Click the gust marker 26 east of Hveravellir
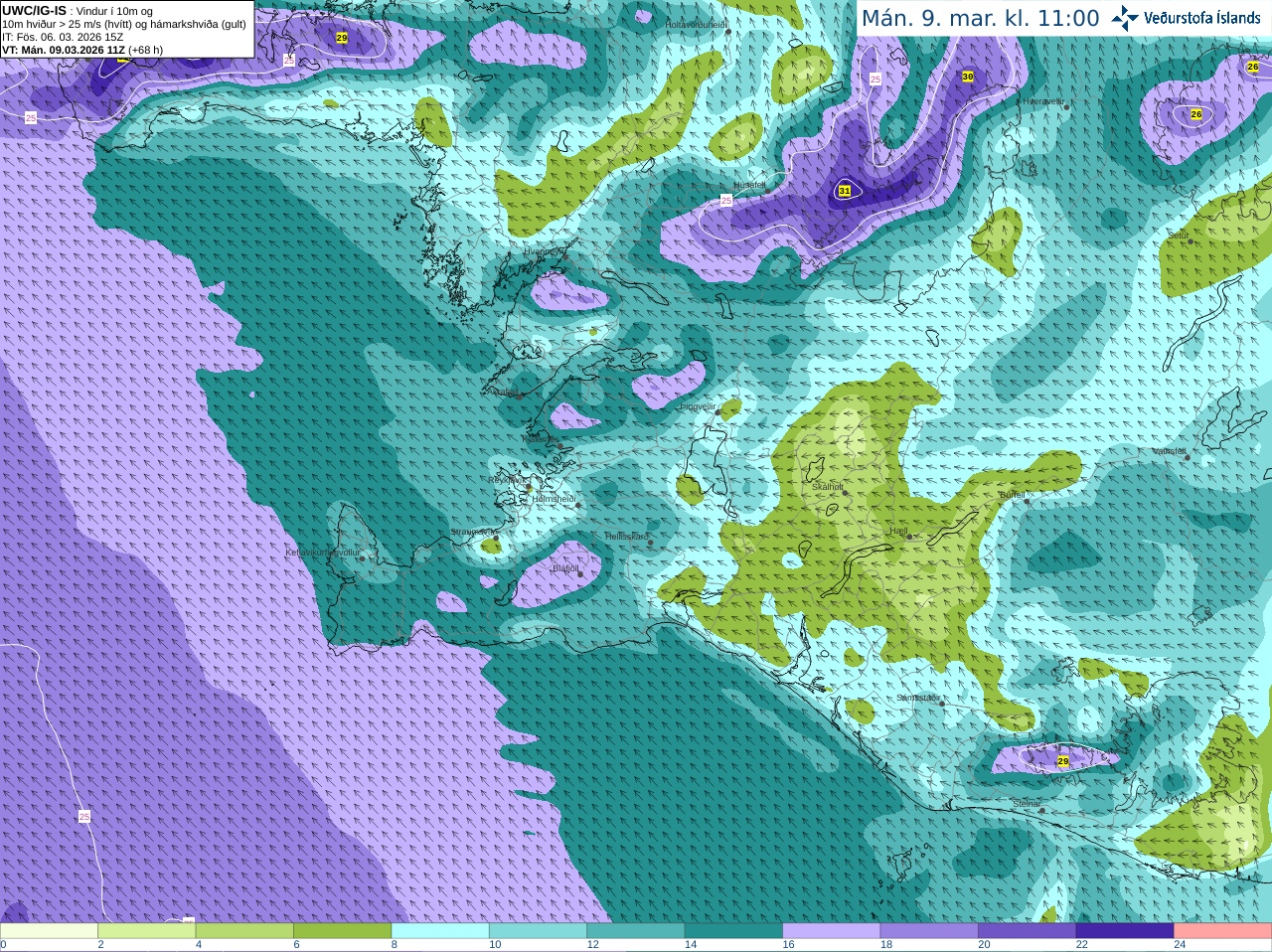 point(1196,114)
